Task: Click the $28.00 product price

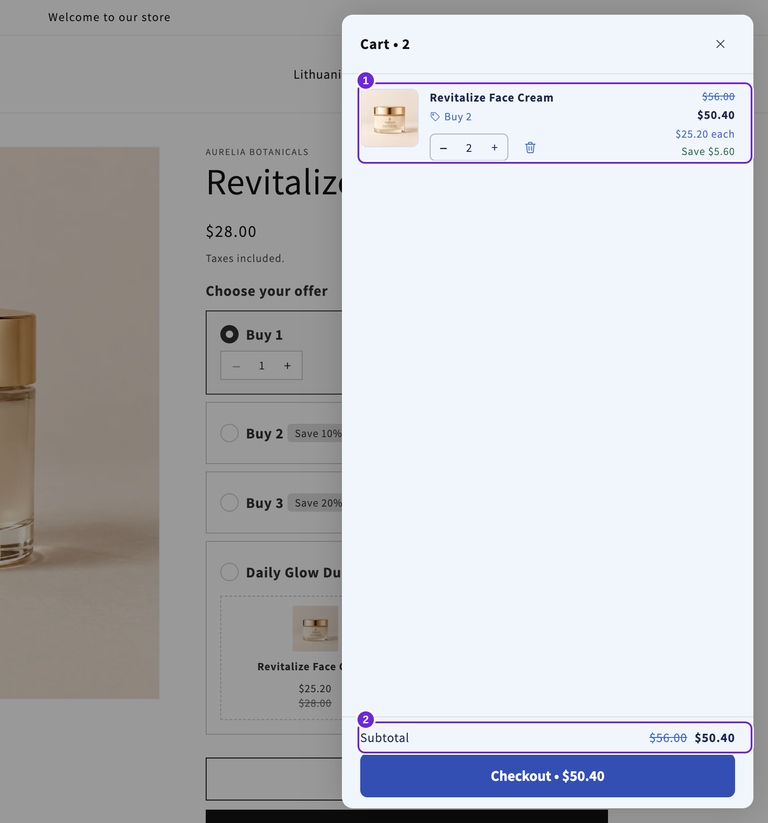Action: tap(231, 231)
